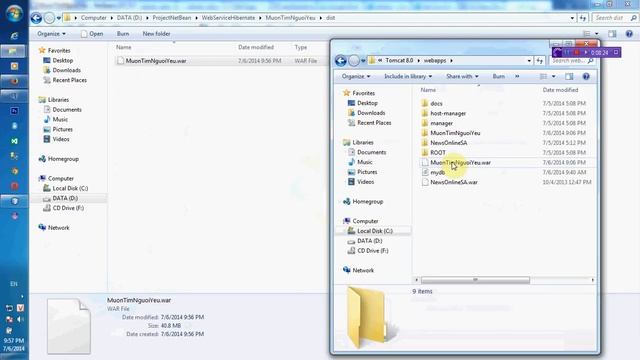Select Pictures in webapps sidebar

click(x=367, y=172)
